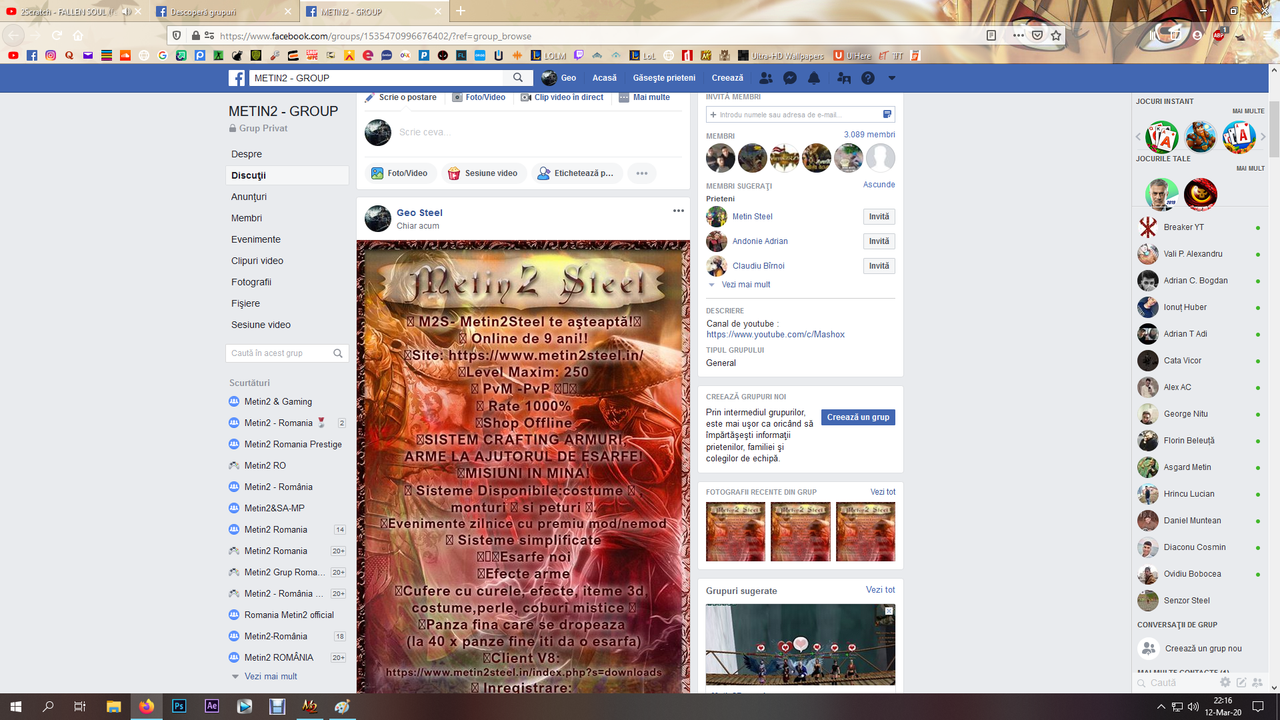
Task: Select Discuții in group menu
Action: (288, 175)
